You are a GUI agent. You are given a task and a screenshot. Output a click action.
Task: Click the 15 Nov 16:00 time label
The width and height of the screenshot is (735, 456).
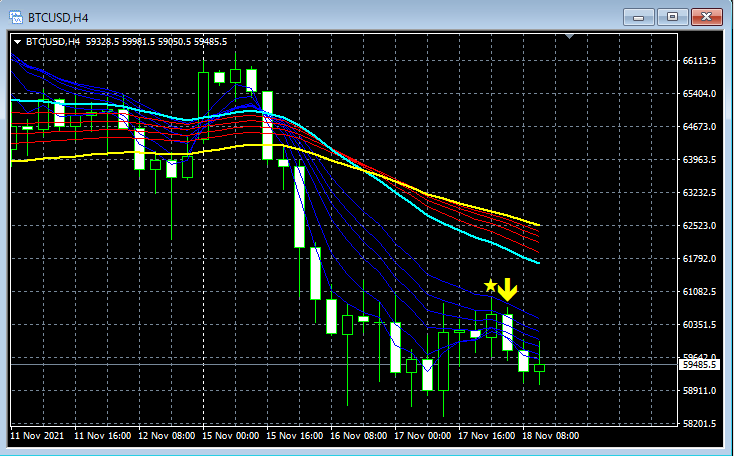point(294,436)
